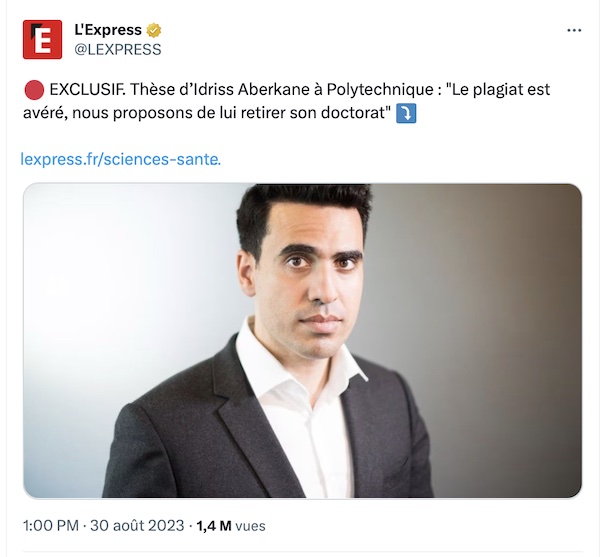This screenshot has height=557, width=600.
Task: Click the 30 août 2023 date
Action: [137, 526]
